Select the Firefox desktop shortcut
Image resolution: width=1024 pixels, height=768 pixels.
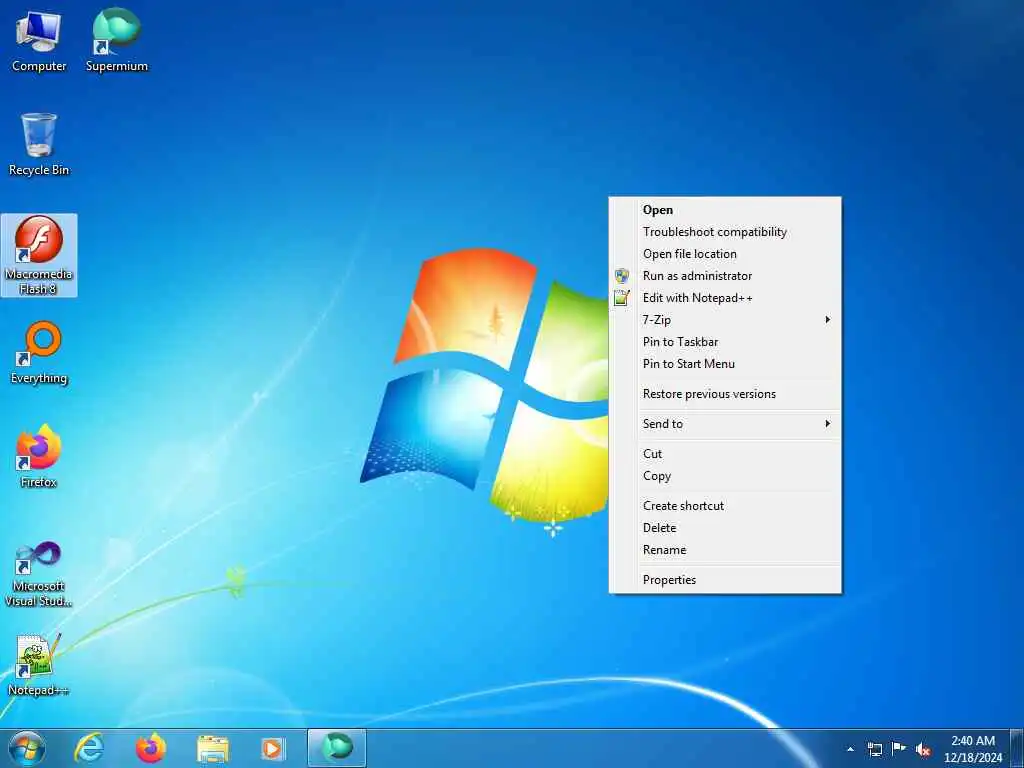pos(39,457)
